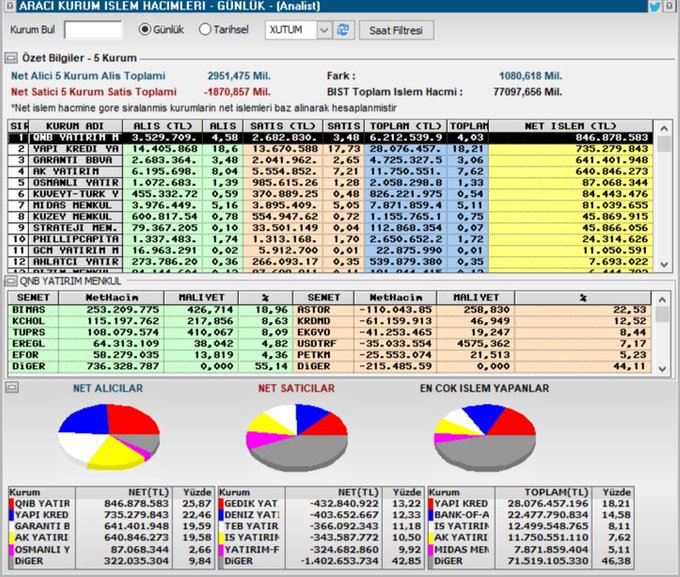Screen dimensions: 680x577
Task: Sort by SATIS (TL) column header
Action: pyautogui.click(x=282, y=126)
